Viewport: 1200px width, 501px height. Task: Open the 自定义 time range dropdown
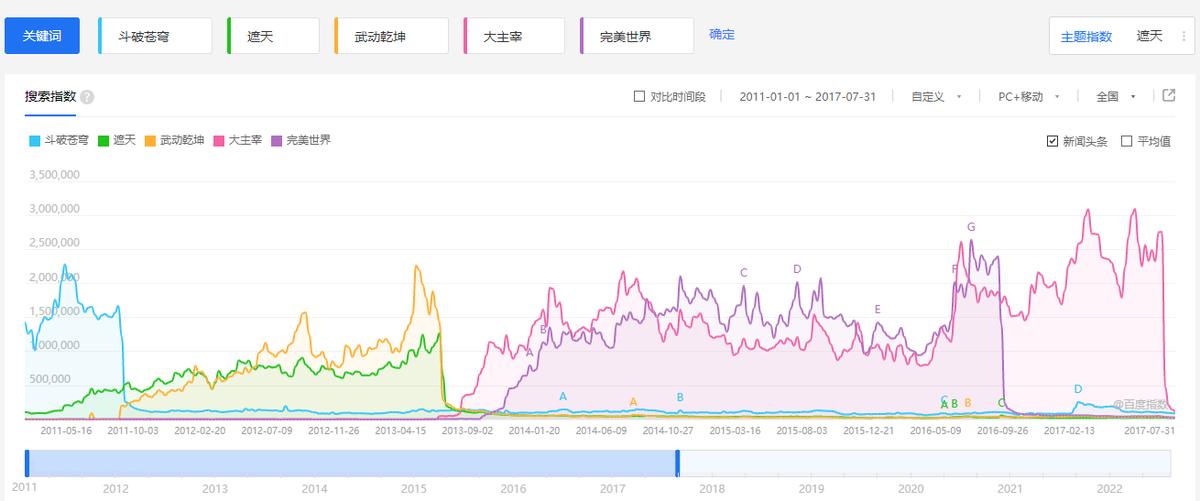[x=936, y=97]
